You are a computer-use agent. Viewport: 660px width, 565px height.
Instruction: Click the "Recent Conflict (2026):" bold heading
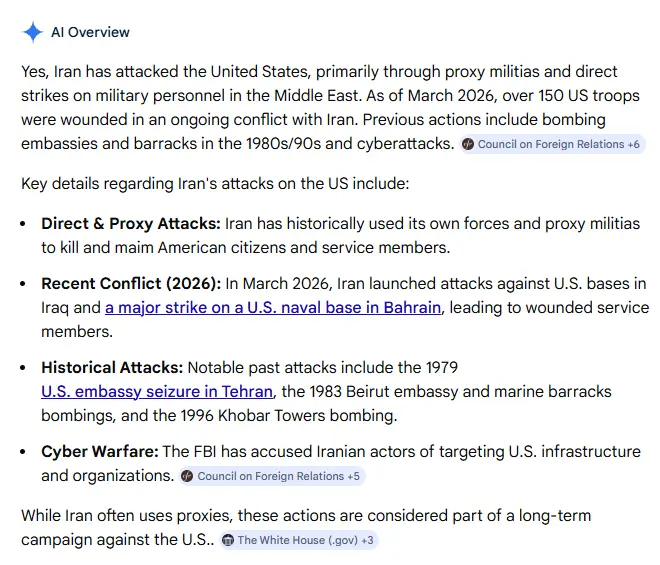pos(131,283)
